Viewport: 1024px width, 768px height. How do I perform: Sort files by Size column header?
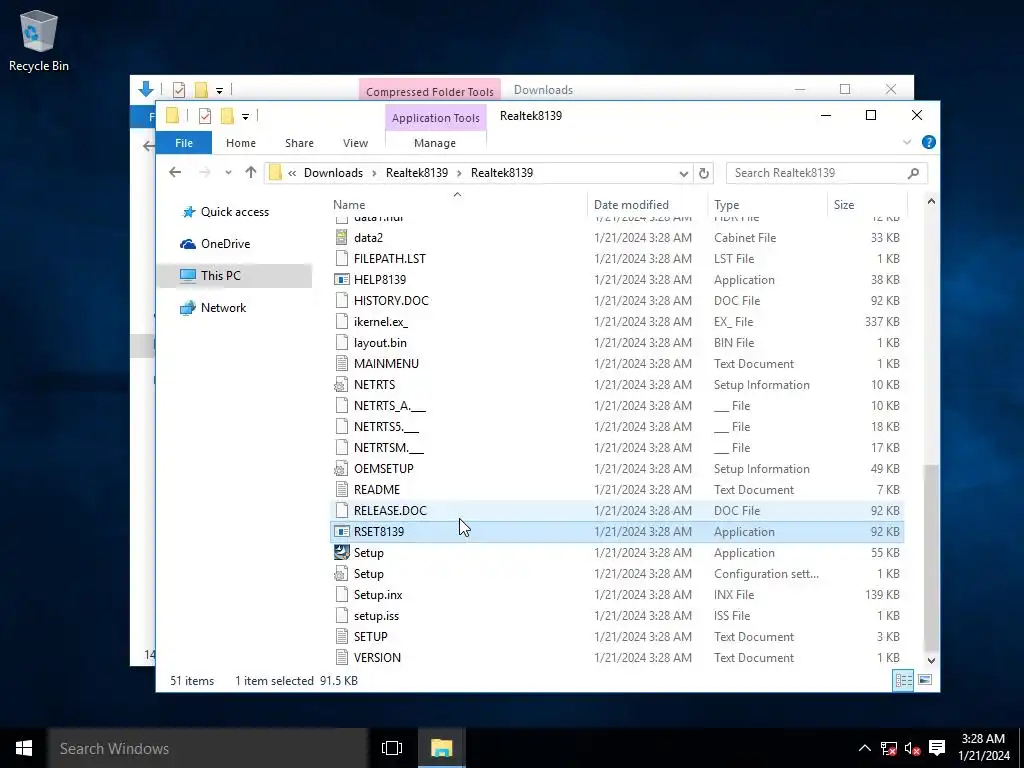coord(844,205)
